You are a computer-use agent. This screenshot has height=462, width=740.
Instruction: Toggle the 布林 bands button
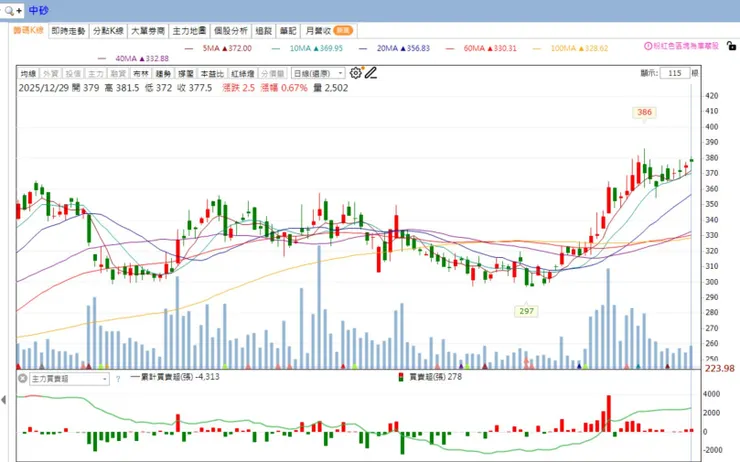[x=141, y=74]
